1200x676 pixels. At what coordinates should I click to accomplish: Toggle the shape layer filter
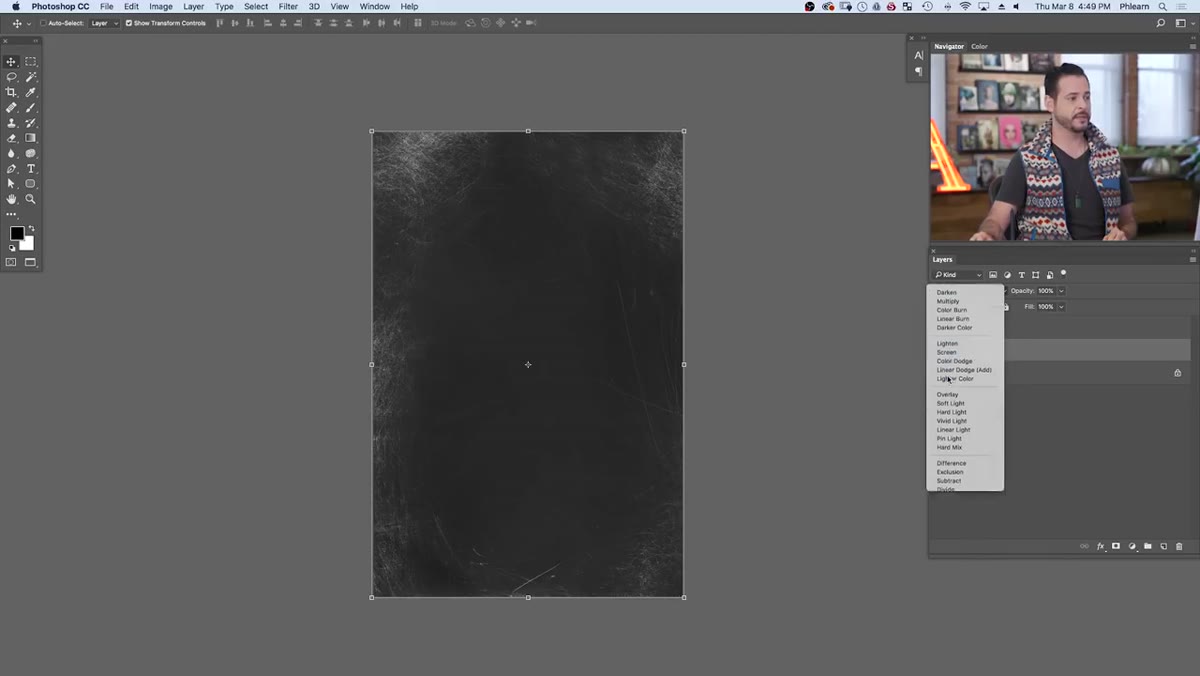[1035, 275]
